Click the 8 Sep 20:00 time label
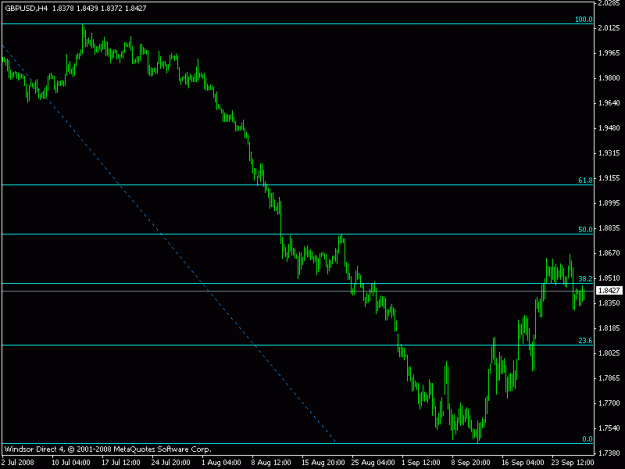Image resolution: width=625 pixels, height=469 pixels. click(x=471, y=463)
